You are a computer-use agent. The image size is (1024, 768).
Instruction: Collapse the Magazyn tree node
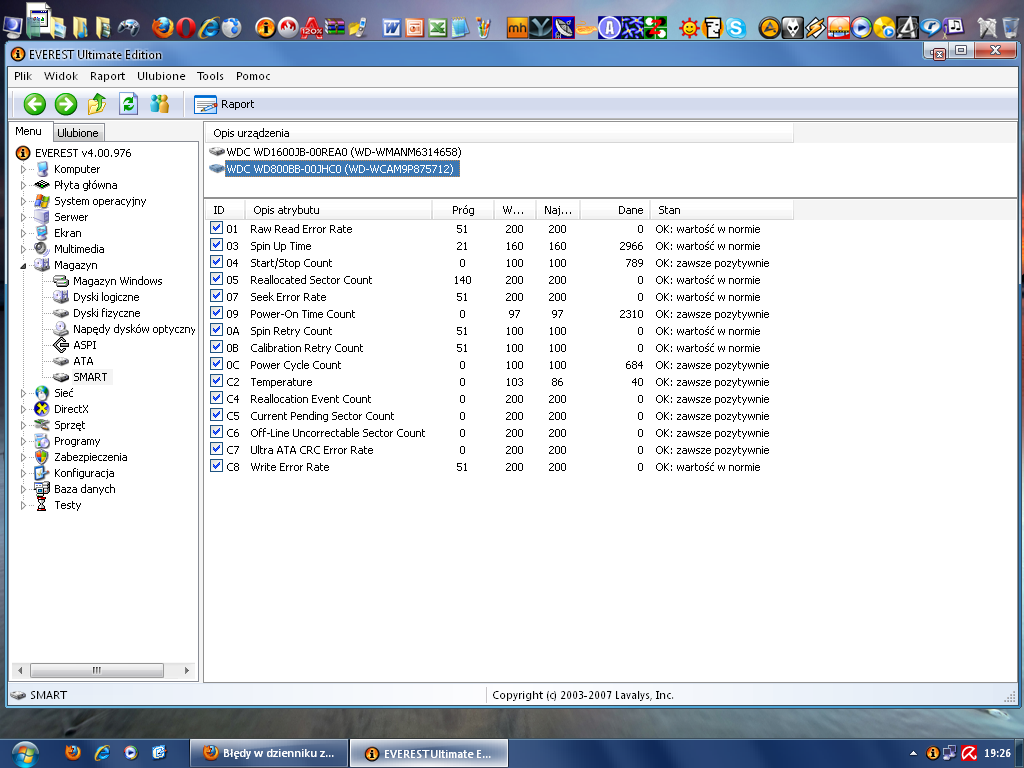[x=24, y=265]
